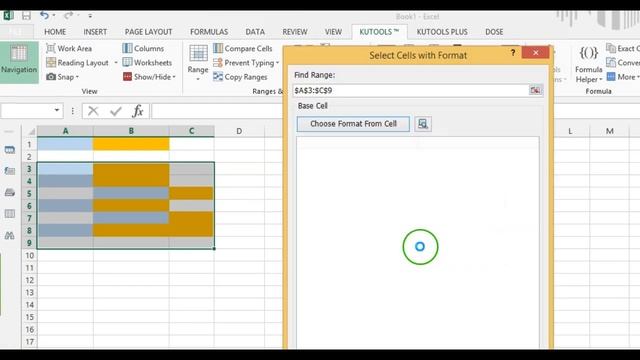
Task: Click the range picker icon in Find Range
Action: pyautogui.click(x=535, y=90)
